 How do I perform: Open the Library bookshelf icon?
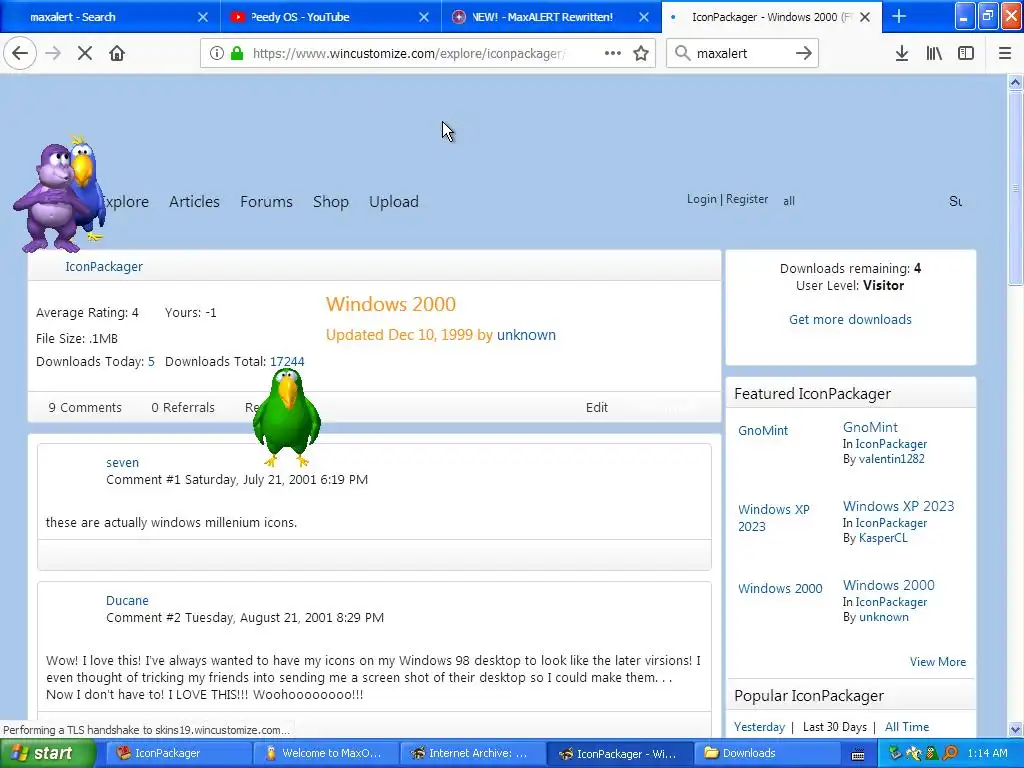934,53
